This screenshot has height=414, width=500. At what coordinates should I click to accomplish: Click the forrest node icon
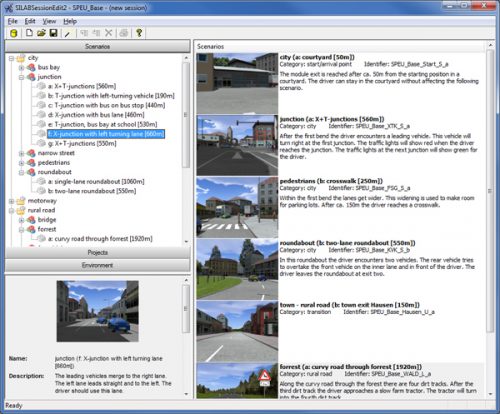click(31, 229)
